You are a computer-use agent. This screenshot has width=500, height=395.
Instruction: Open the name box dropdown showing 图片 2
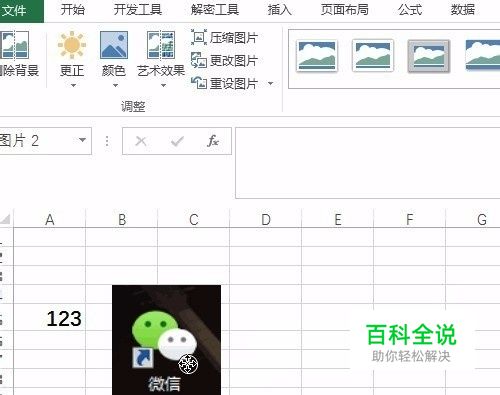(x=82, y=140)
